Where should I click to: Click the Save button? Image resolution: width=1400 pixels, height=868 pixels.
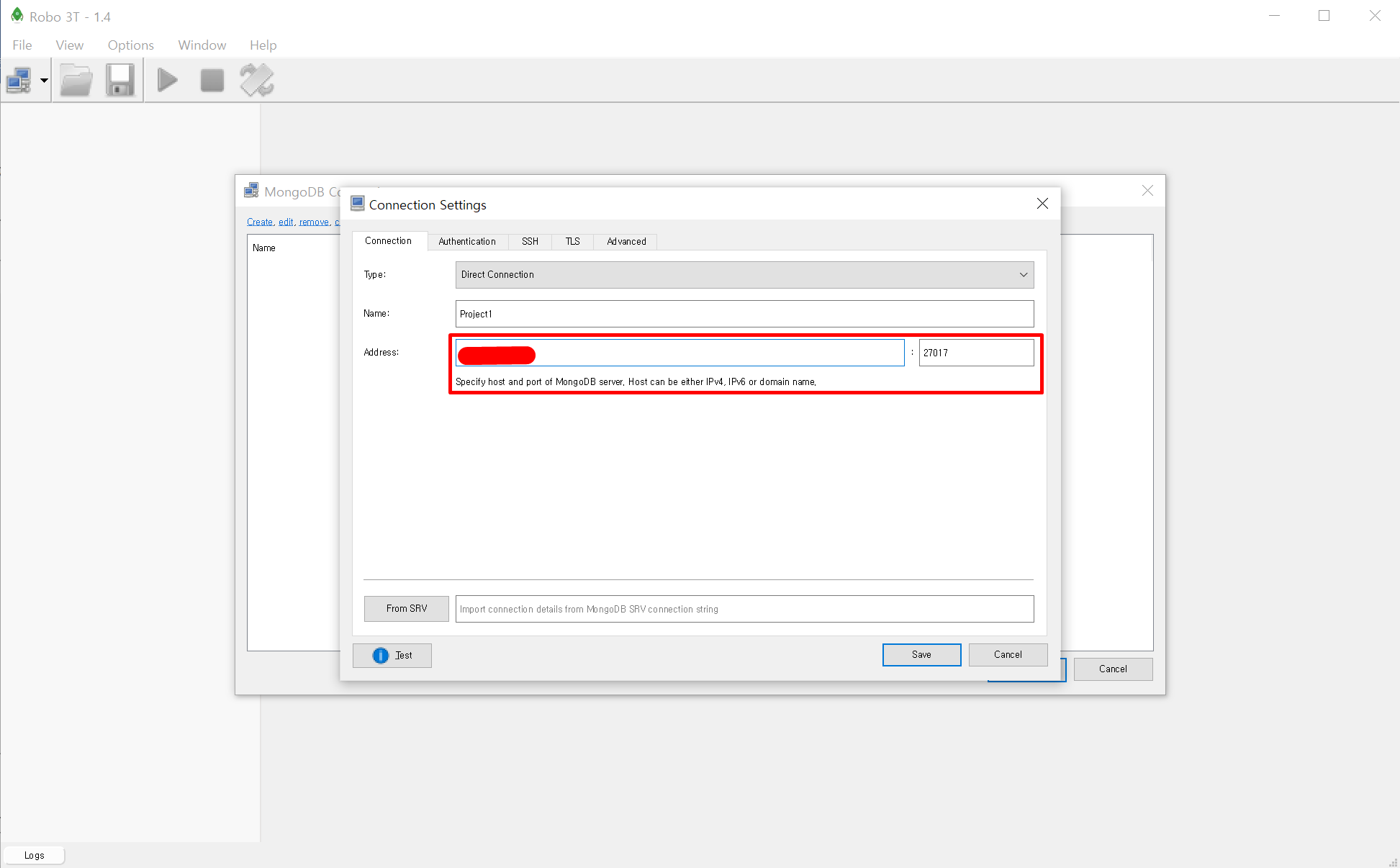pos(921,654)
